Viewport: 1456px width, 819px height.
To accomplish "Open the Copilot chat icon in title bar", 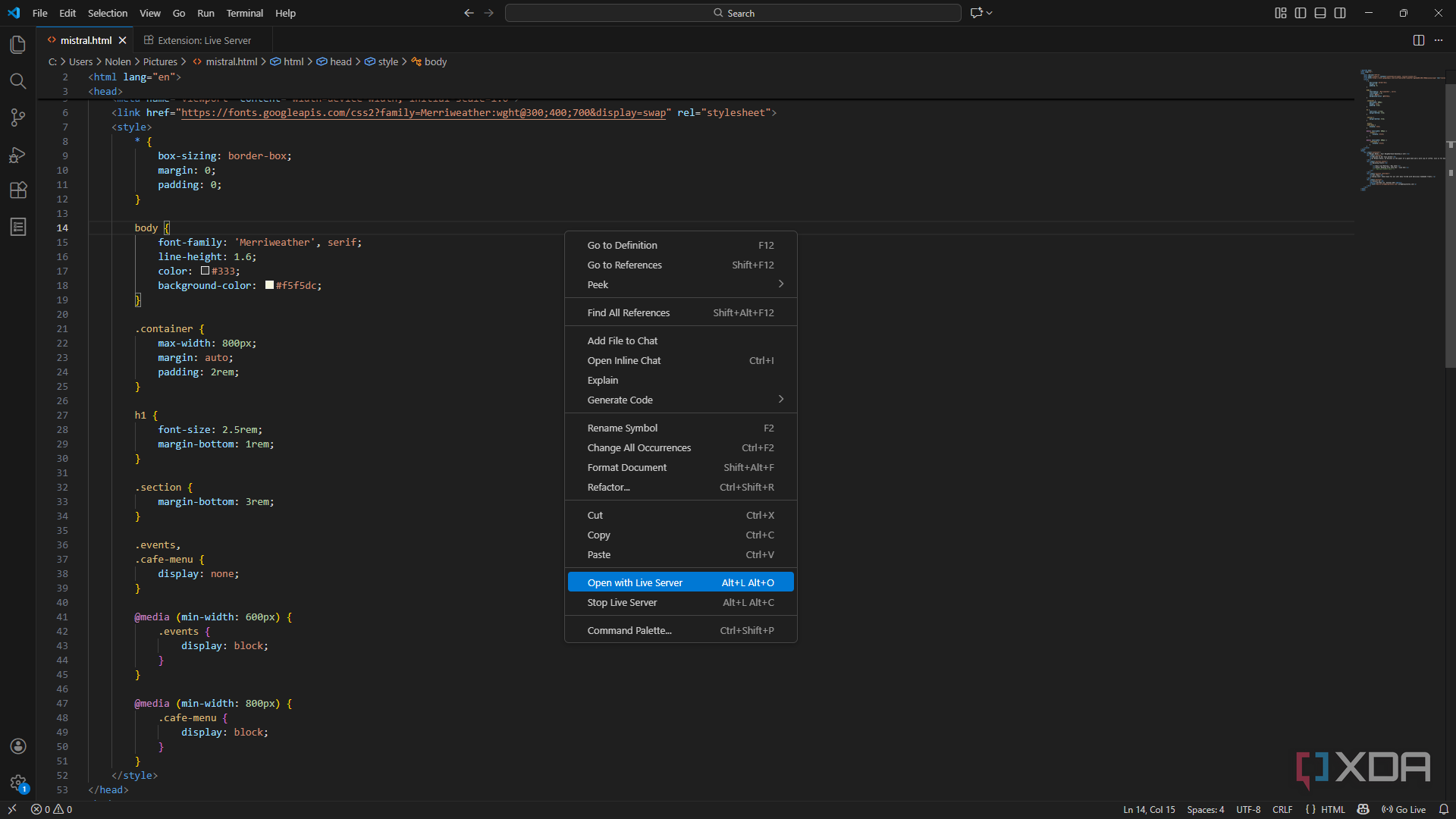I will pyautogui.click(x=976, y=13).
